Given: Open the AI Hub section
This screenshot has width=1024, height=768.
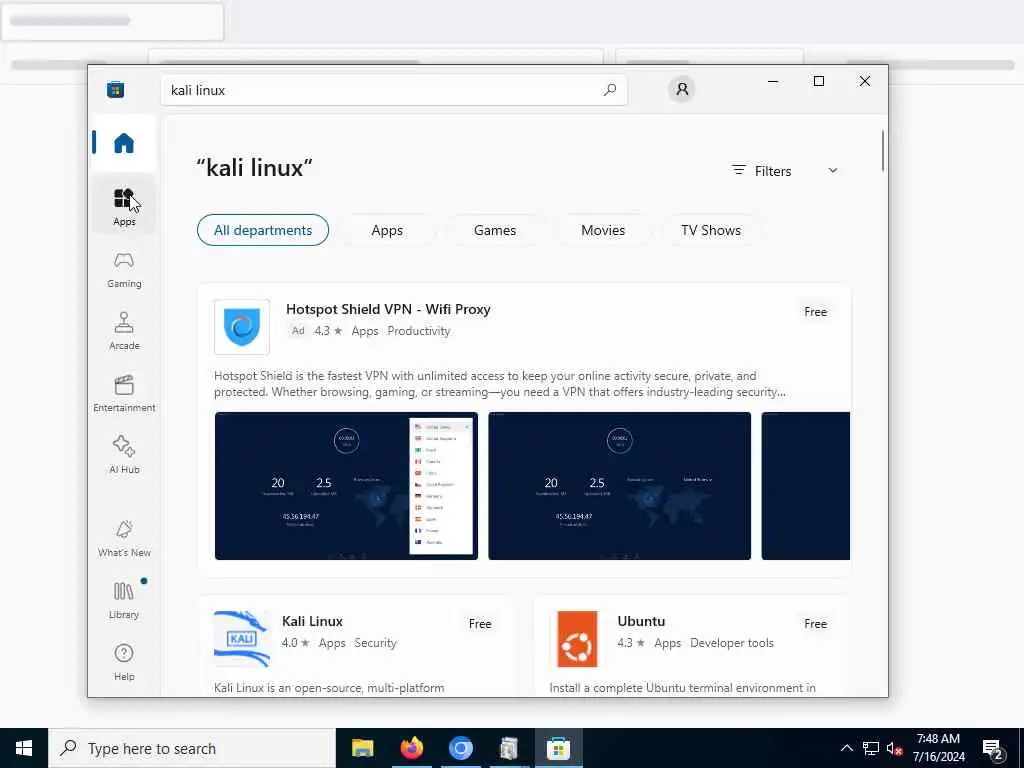Looking at the screenshot, I should [123, 455].
